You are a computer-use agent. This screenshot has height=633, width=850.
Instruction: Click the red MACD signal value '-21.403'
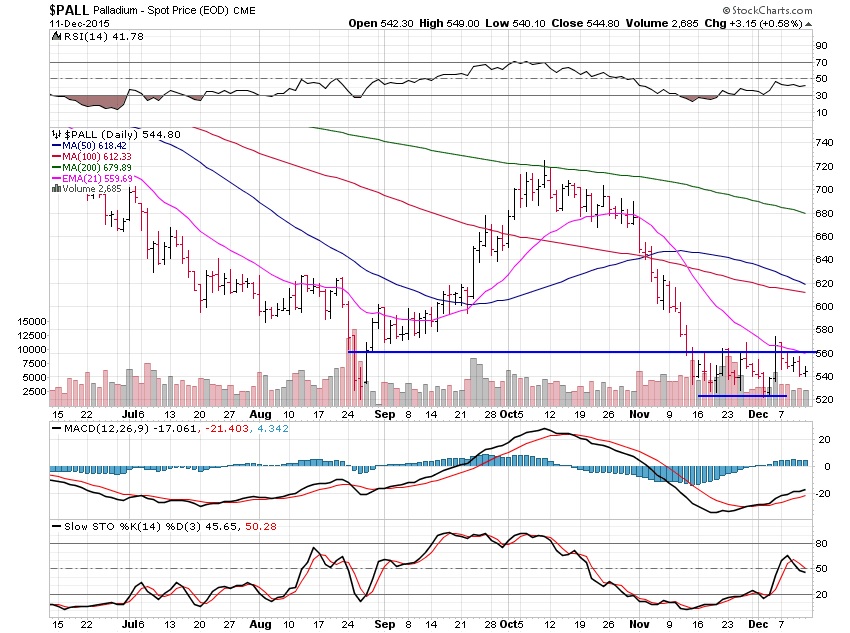[x=227, y=429]
